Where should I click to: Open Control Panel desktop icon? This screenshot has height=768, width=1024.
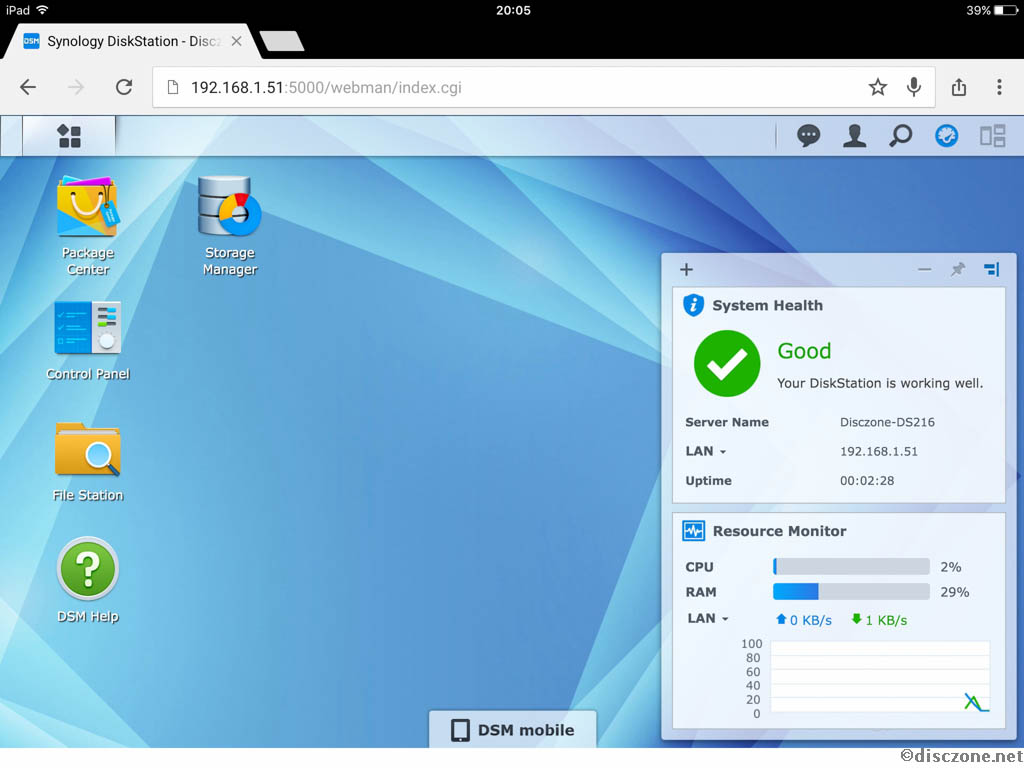coord(88,341)
